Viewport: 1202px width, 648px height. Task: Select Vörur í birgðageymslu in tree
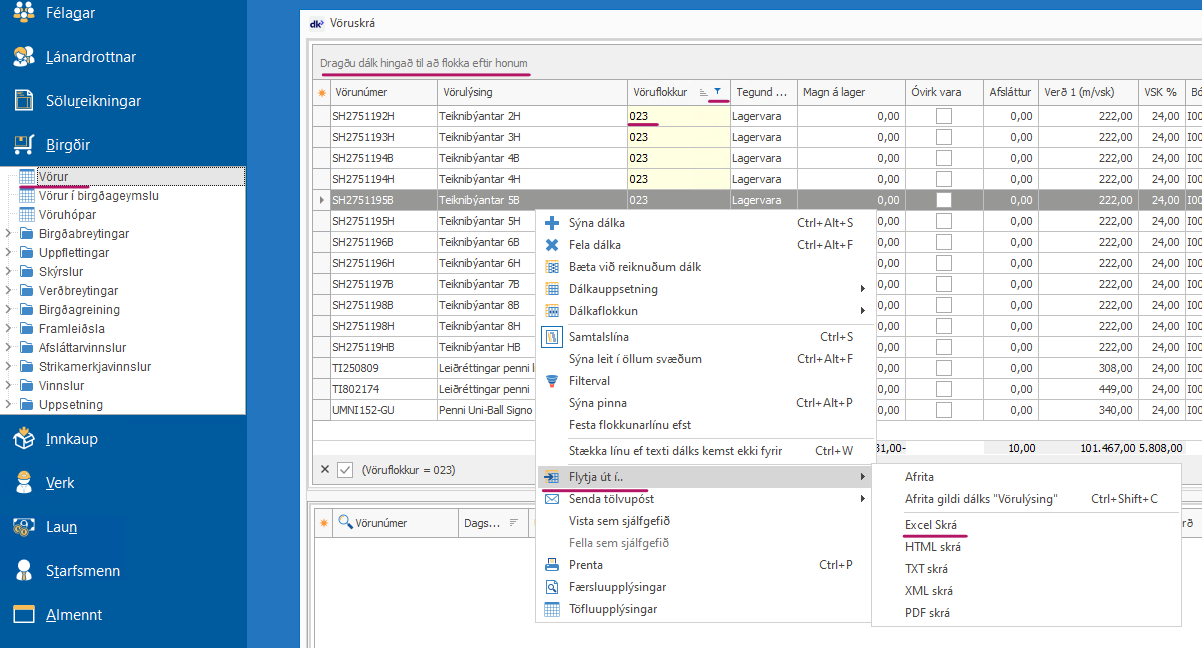click(98, 196)
